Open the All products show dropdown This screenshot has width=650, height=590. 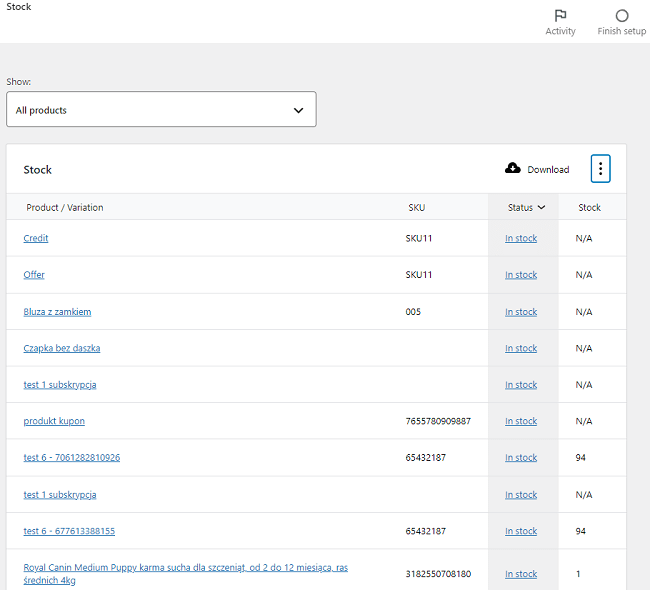coord(161,109)
